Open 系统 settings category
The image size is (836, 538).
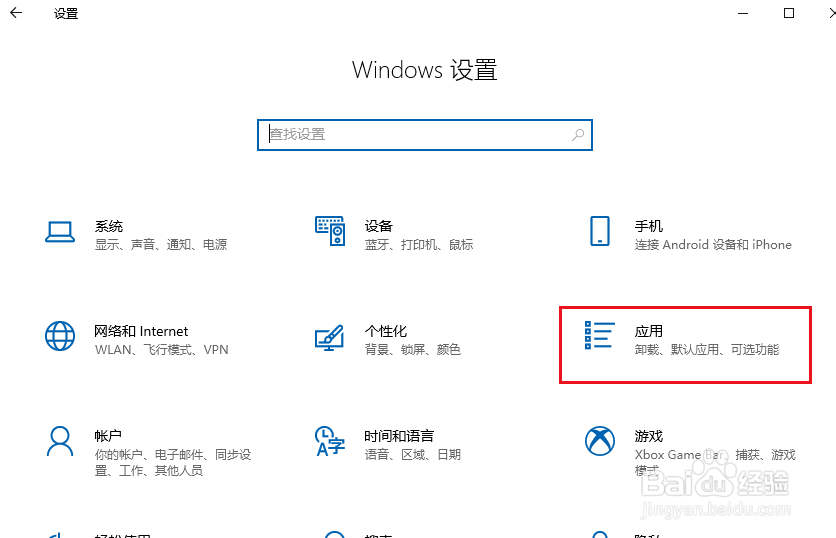pyautogui.click(x=109, y=226)
